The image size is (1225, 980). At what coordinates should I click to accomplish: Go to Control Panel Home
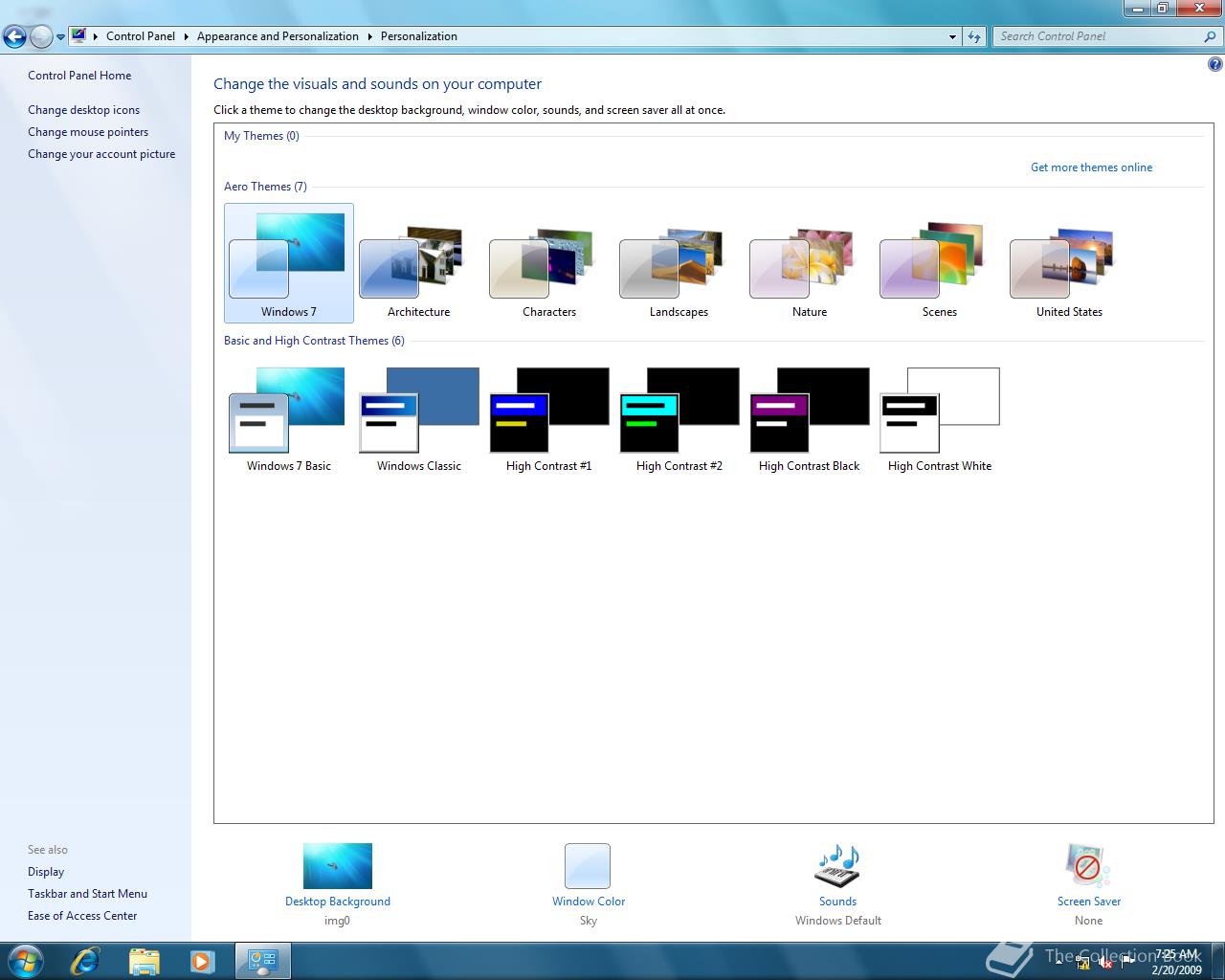tap(79, 76)
